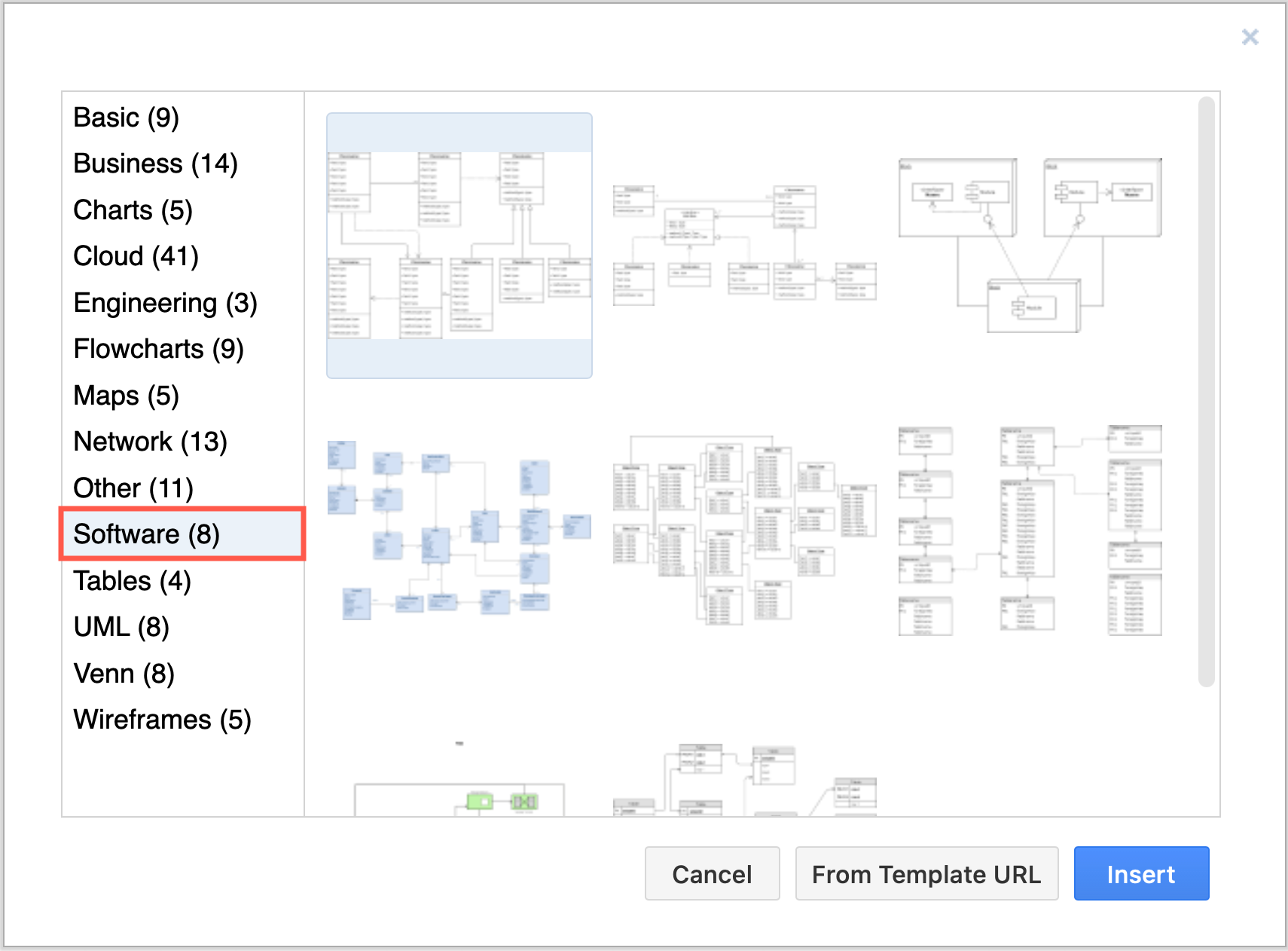Screen dimensions: 1288x951
Task: Select the Cloud category
Action: [136, 256]
